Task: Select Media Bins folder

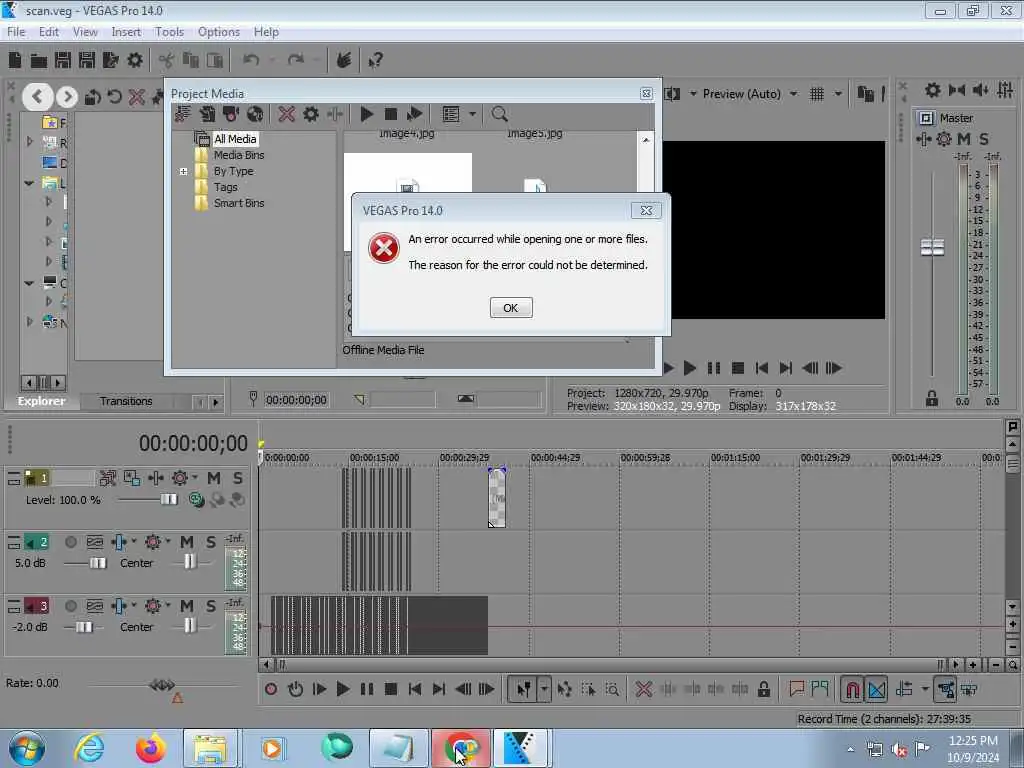Action: pyautogui.click(x=239, y=155)
